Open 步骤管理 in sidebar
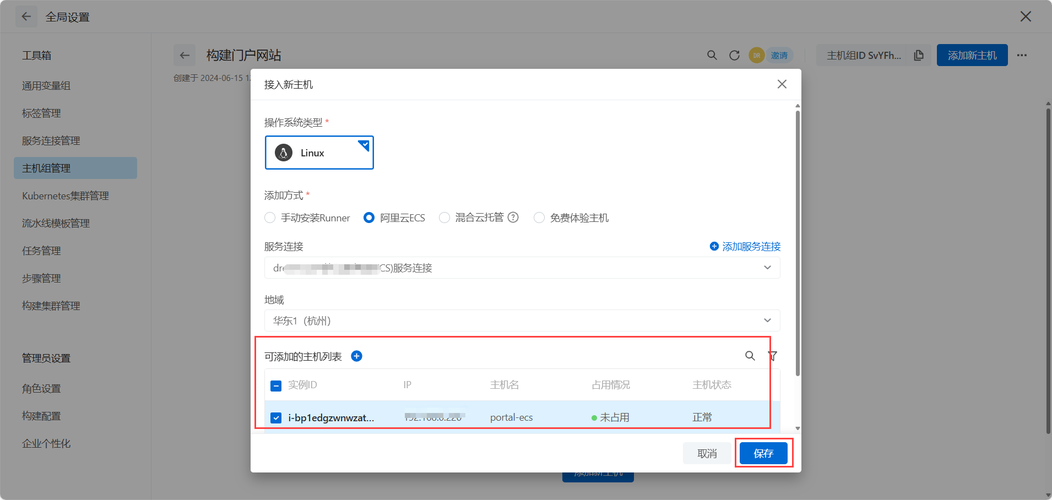The image size is (1052, 500). click(x=42, y=278)
